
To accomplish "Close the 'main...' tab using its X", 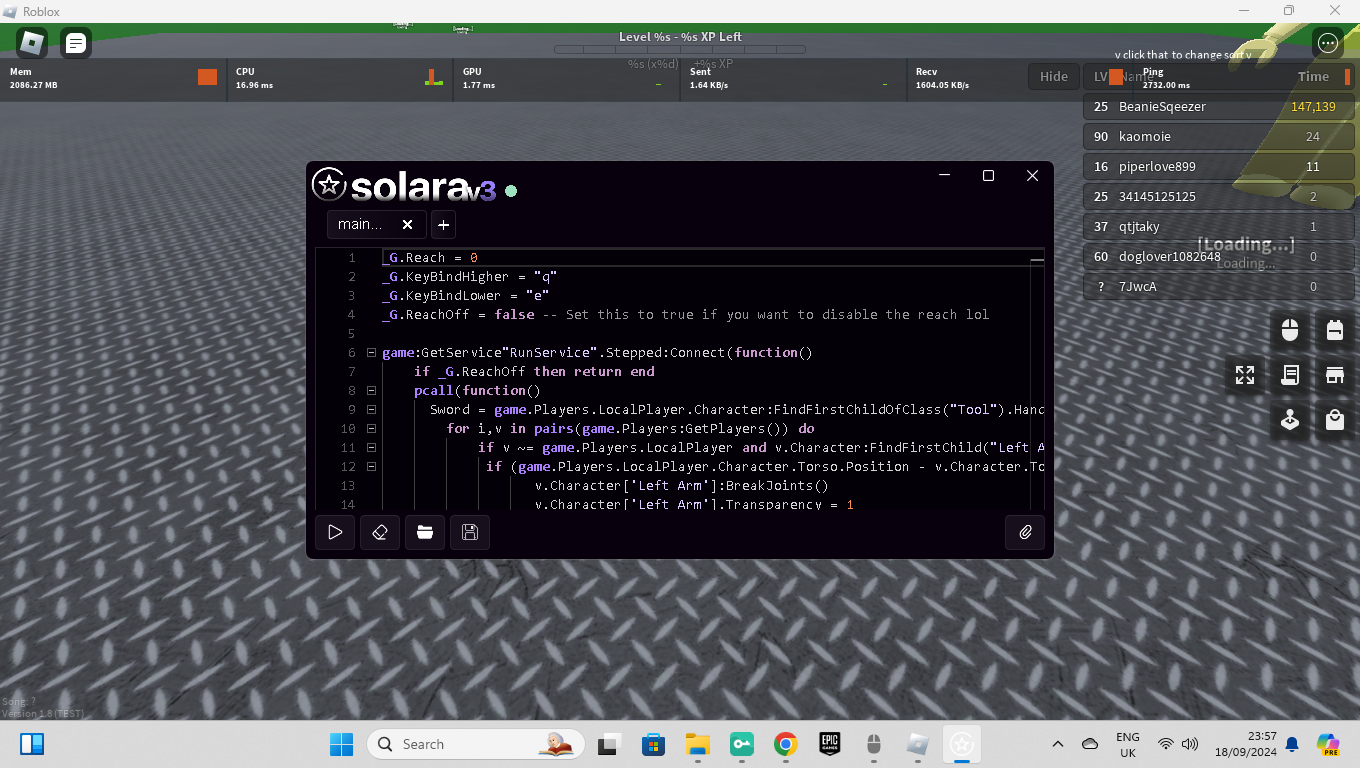I will click(407, 225).
